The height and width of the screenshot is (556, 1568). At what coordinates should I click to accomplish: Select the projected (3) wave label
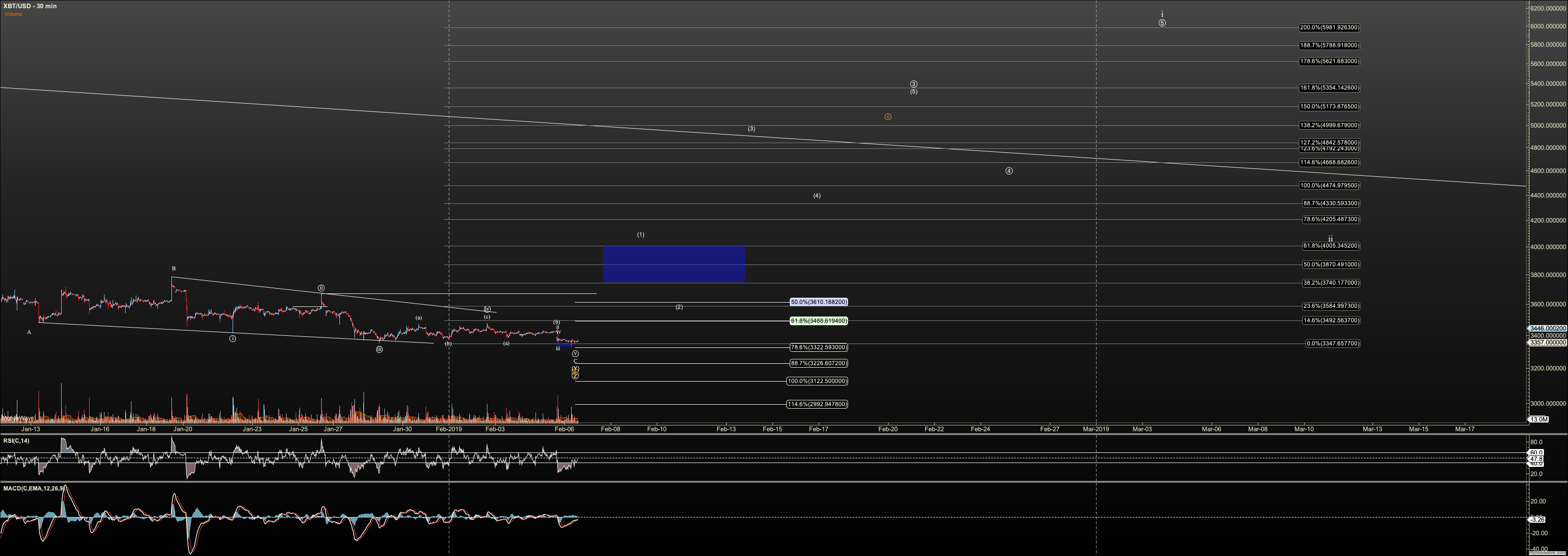[752, 129]
